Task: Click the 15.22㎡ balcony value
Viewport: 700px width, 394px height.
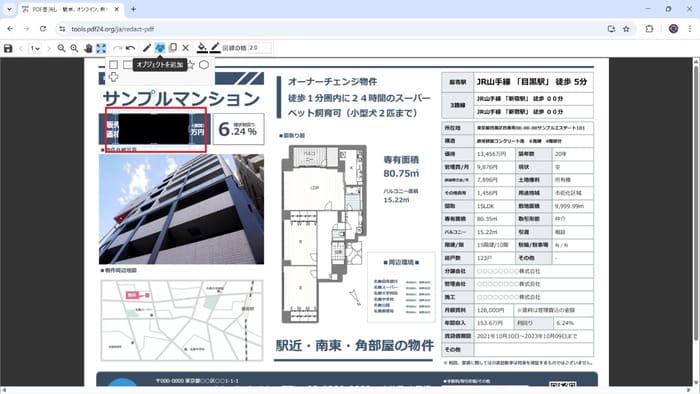Action: click(x=396, y=200)
